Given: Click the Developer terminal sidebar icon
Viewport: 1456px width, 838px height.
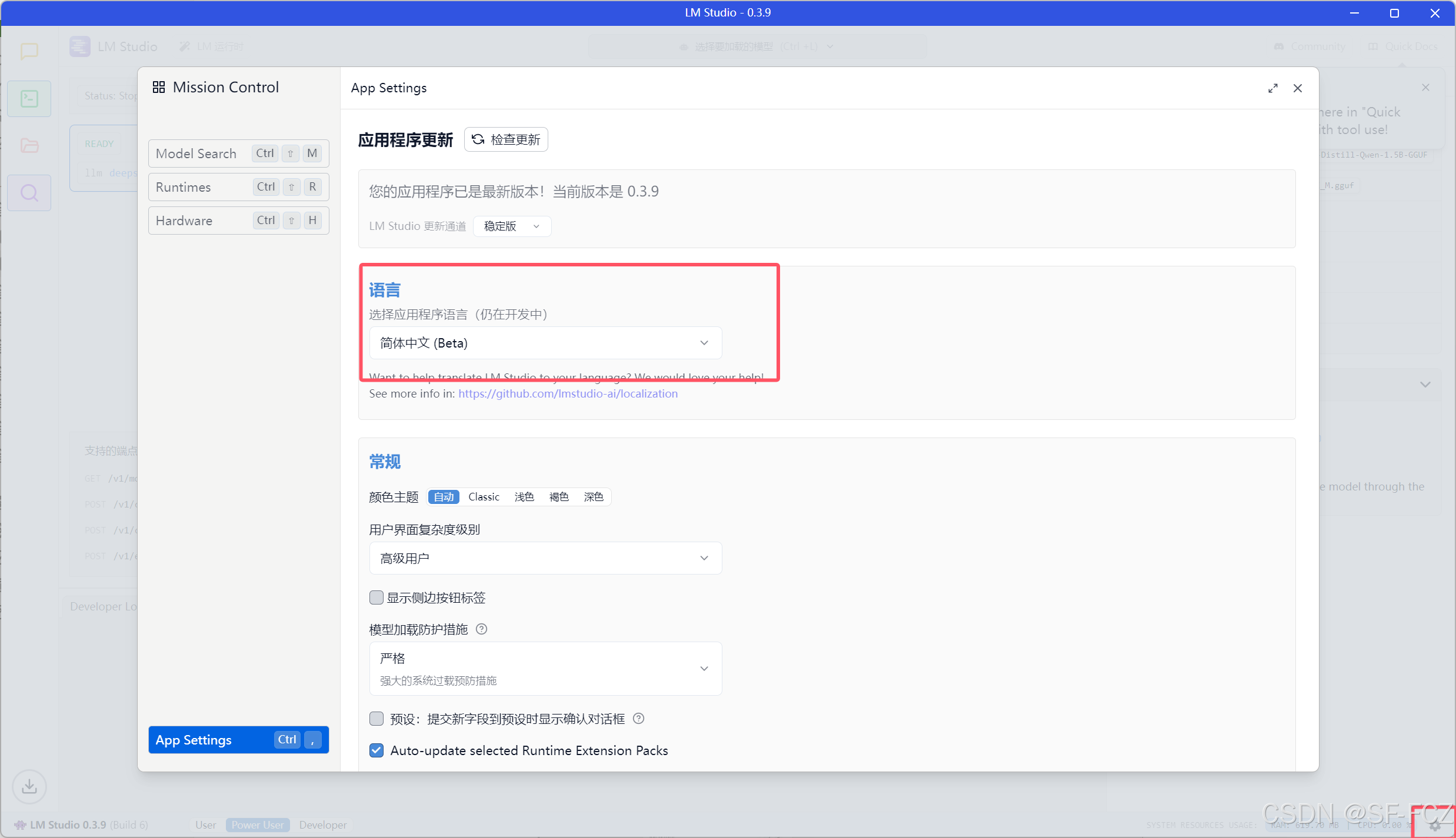Looking at the screenshot, I should click(29, 99).
